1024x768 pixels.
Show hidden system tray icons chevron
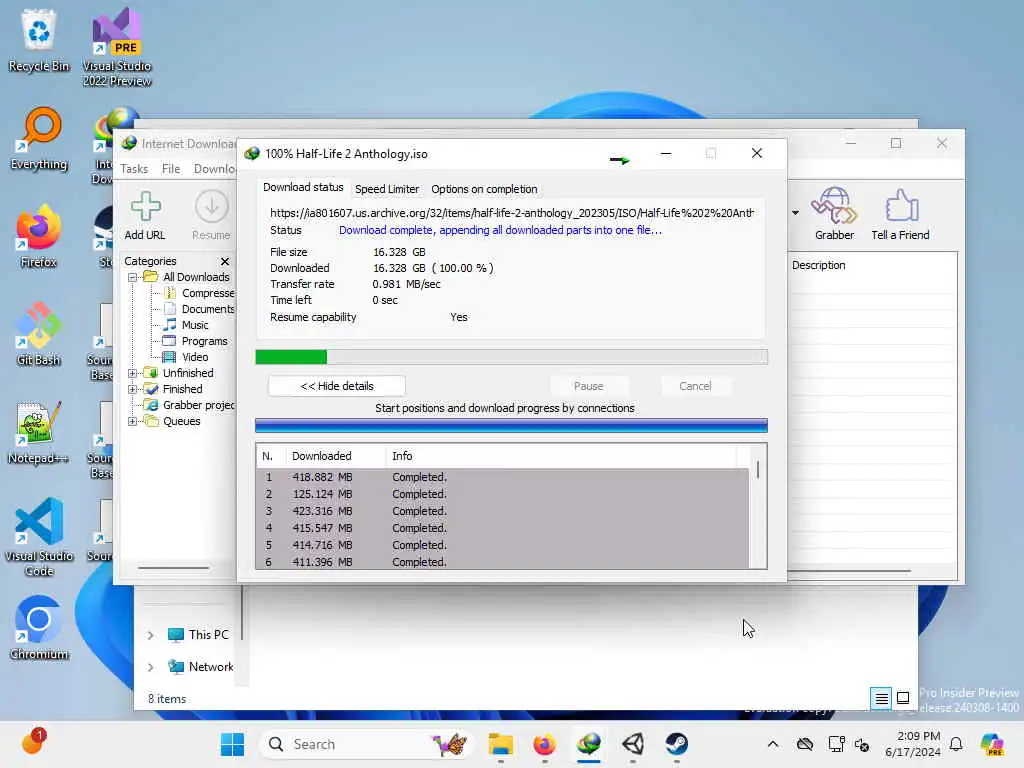[x=773, y=744]
